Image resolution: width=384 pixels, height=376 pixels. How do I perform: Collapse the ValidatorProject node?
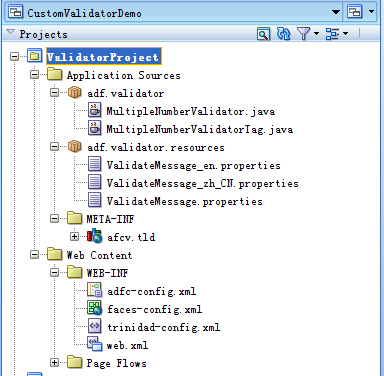pyautogui.click(x=14, y=56)
